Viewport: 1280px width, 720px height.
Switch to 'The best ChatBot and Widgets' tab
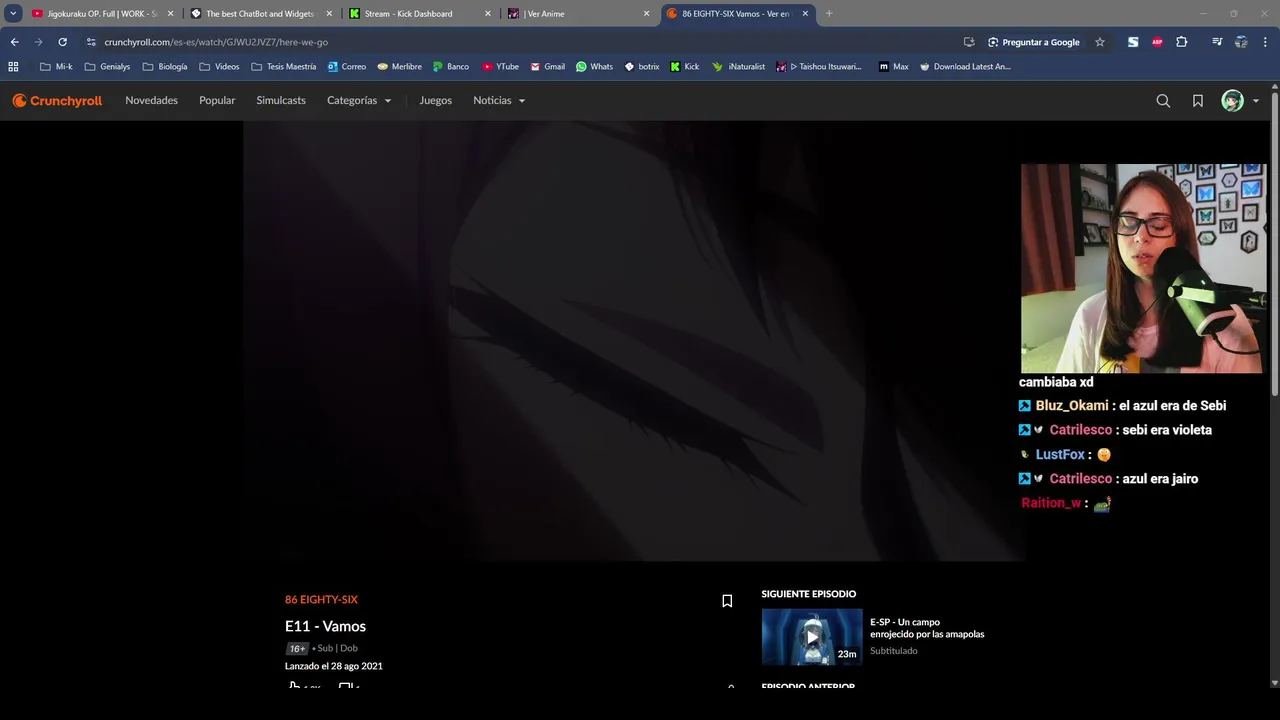(x=260, y=14)
